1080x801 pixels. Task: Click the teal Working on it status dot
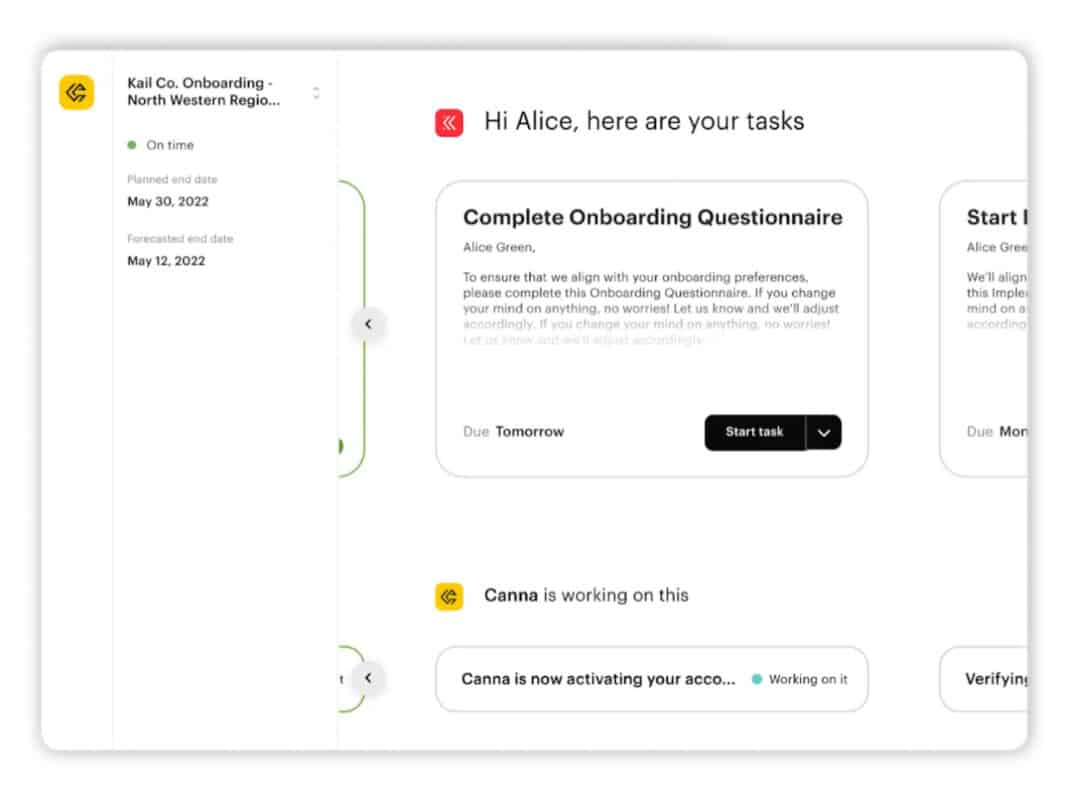(x=759, y=679)
